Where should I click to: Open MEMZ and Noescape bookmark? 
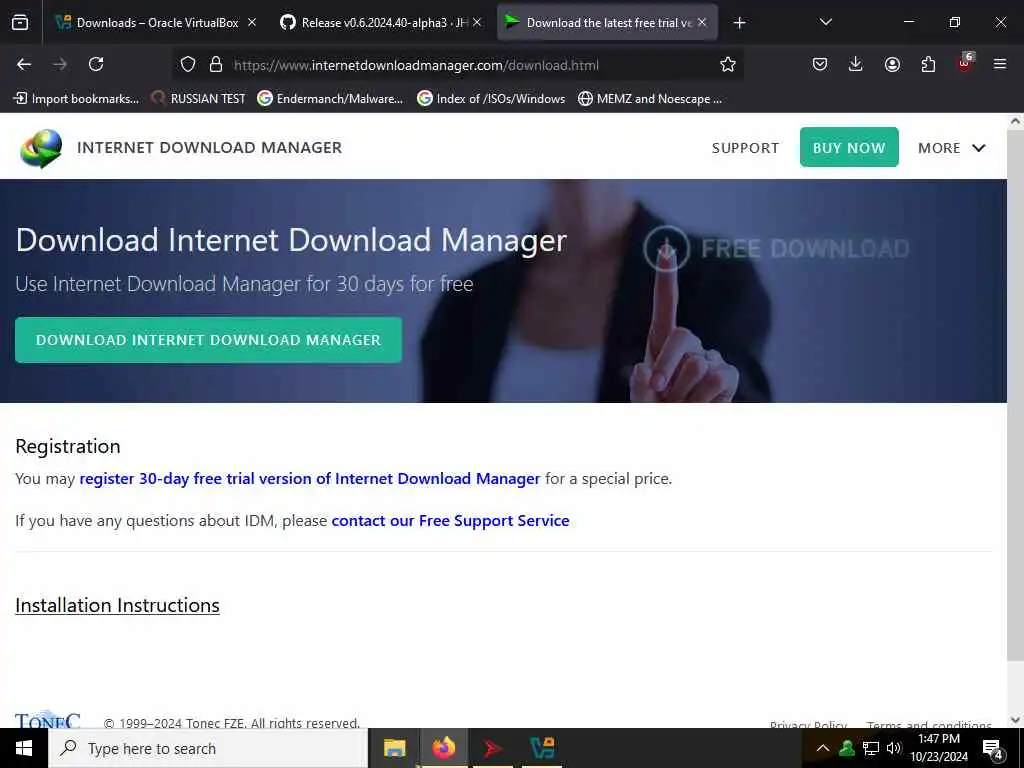click(650, 99)
